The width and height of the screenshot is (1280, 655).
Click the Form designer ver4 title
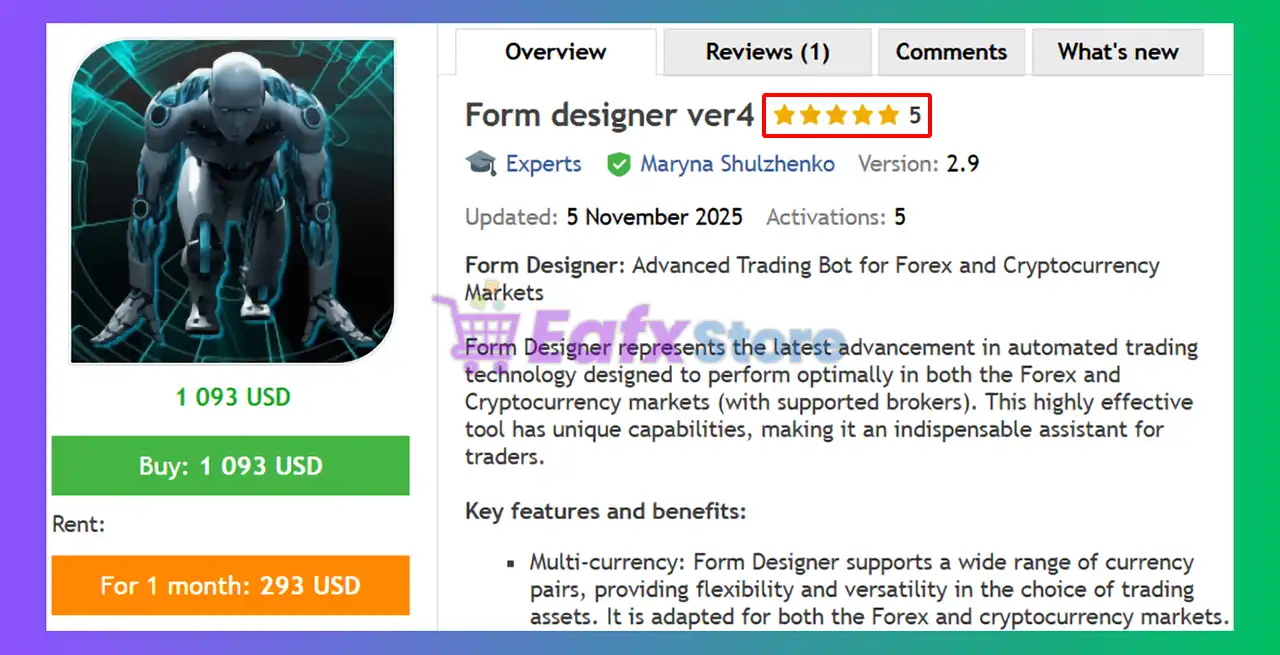pyautogui.click(x=610, y=116)
